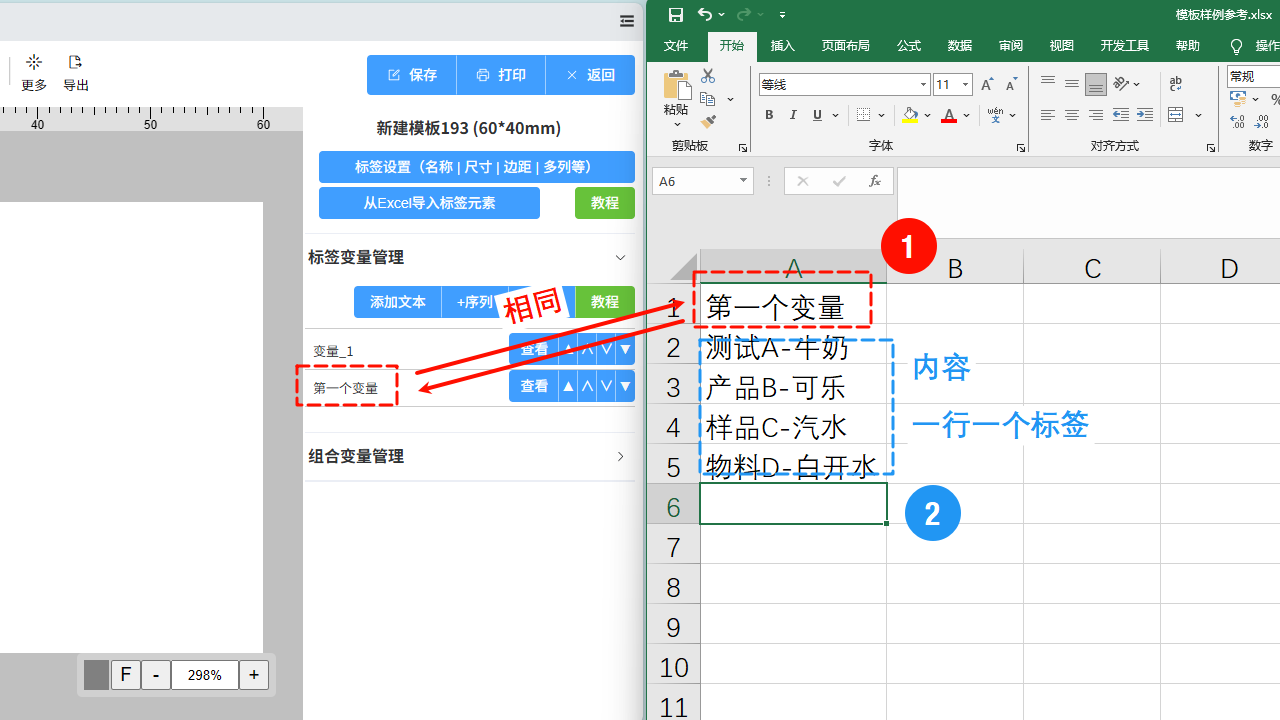This screenshot has height=720, width=1280.
Task: Click 从Excel导入标签元素 button
Action: [x=429, y=203]
